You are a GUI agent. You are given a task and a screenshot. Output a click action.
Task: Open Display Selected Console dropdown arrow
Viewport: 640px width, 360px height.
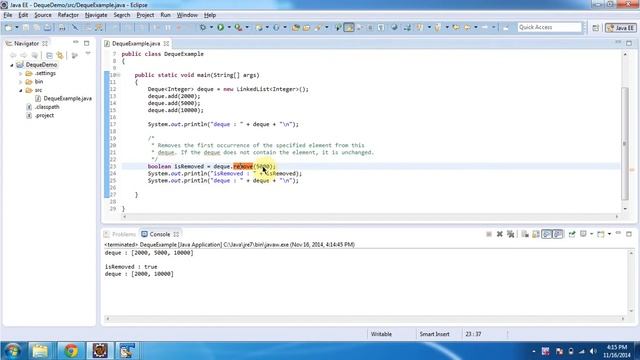pyautogui.click(x=591, y=234)
